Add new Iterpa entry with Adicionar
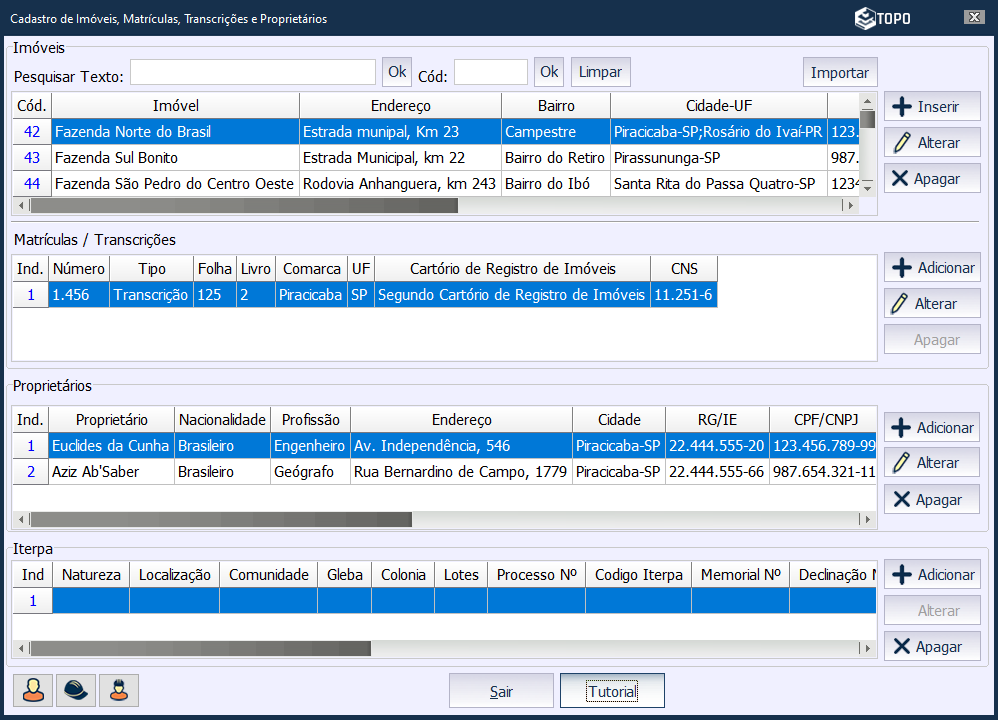Image resolution: width=998 pixels, height=720 pixels. pyautogui.click(x=931, y=575)
